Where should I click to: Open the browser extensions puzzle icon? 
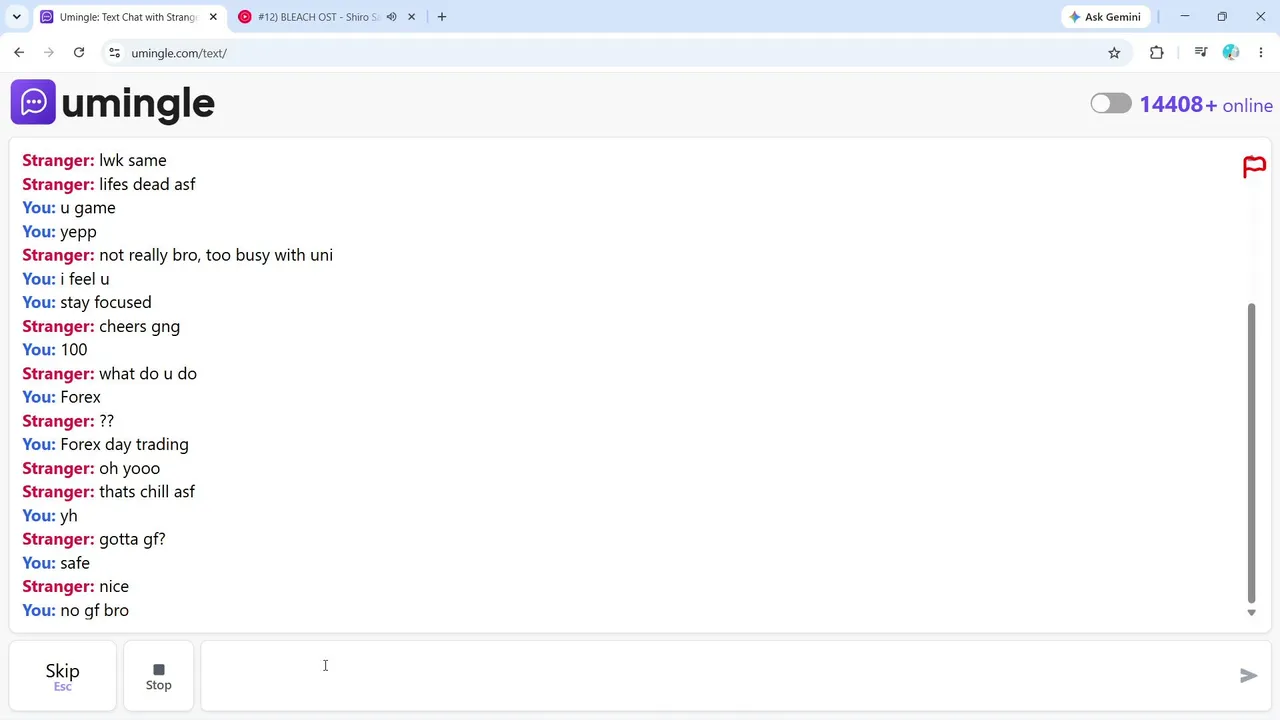tap(1157, 53)
